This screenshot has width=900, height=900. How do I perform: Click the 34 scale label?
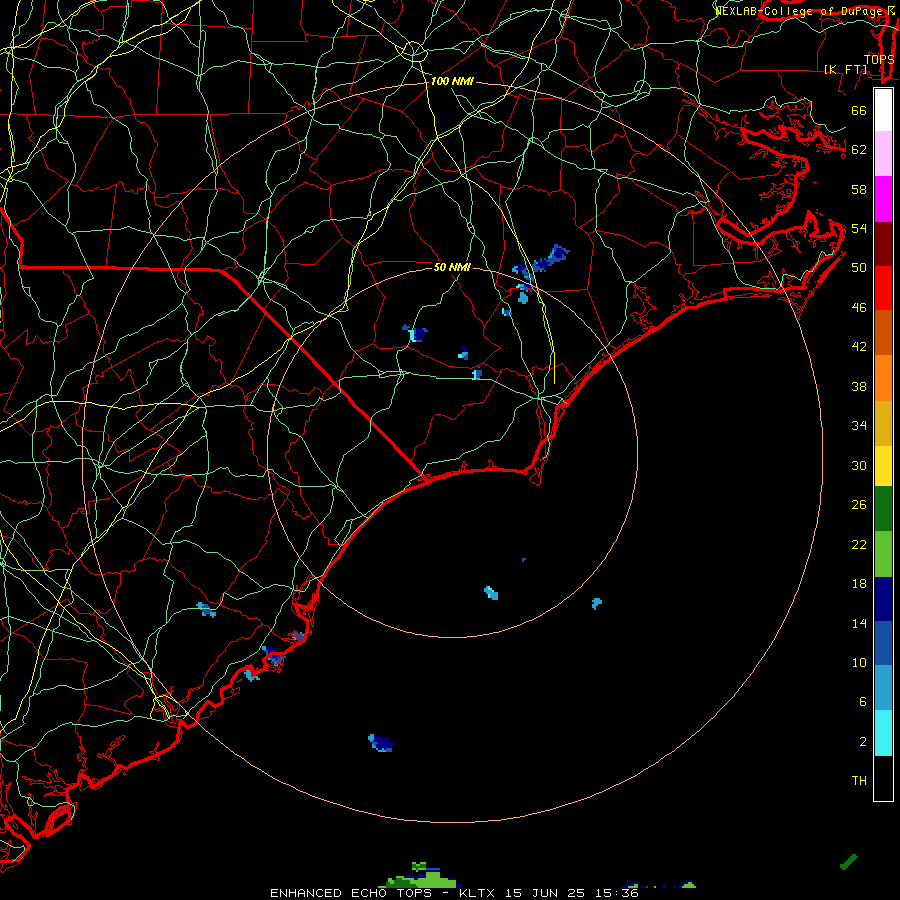[859, 425]
